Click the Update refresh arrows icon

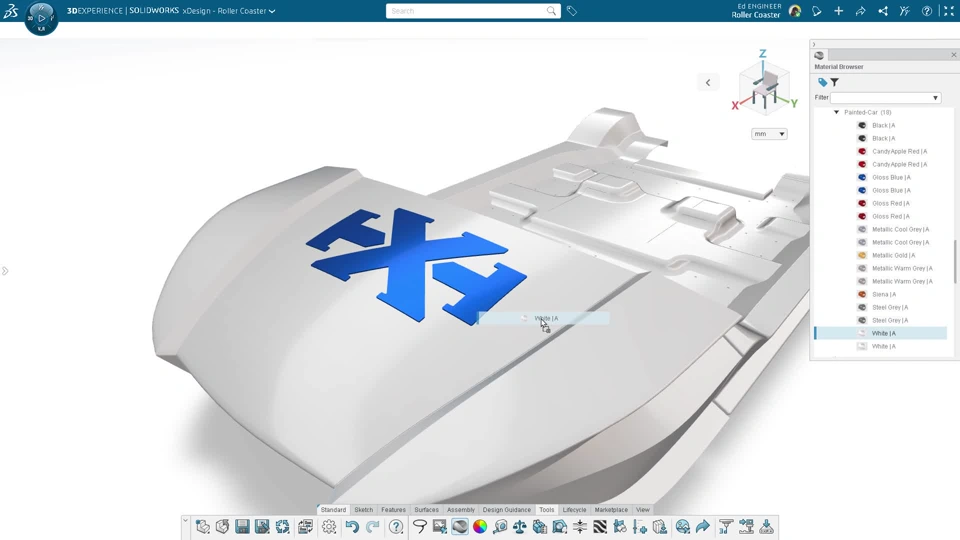click(282, 527)
